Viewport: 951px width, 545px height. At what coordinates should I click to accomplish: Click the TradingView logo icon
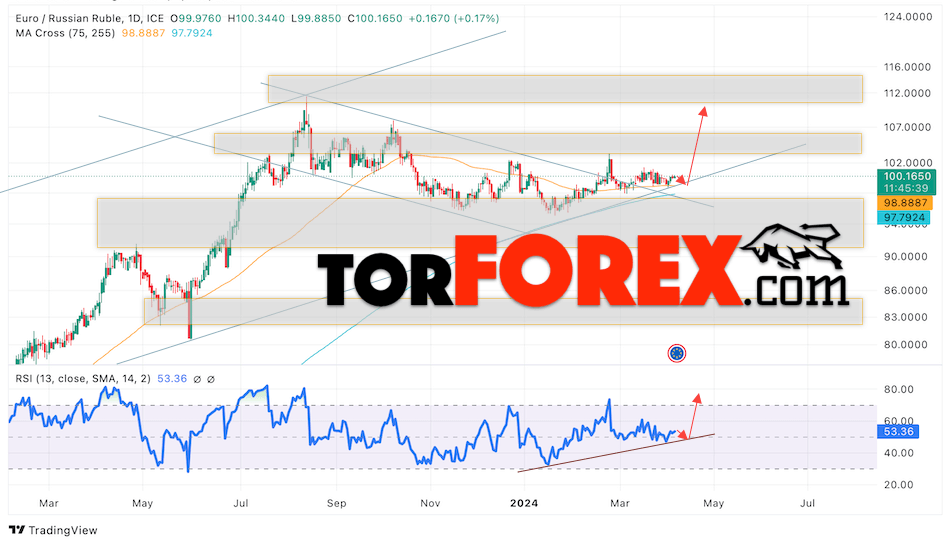pos(17,531)
